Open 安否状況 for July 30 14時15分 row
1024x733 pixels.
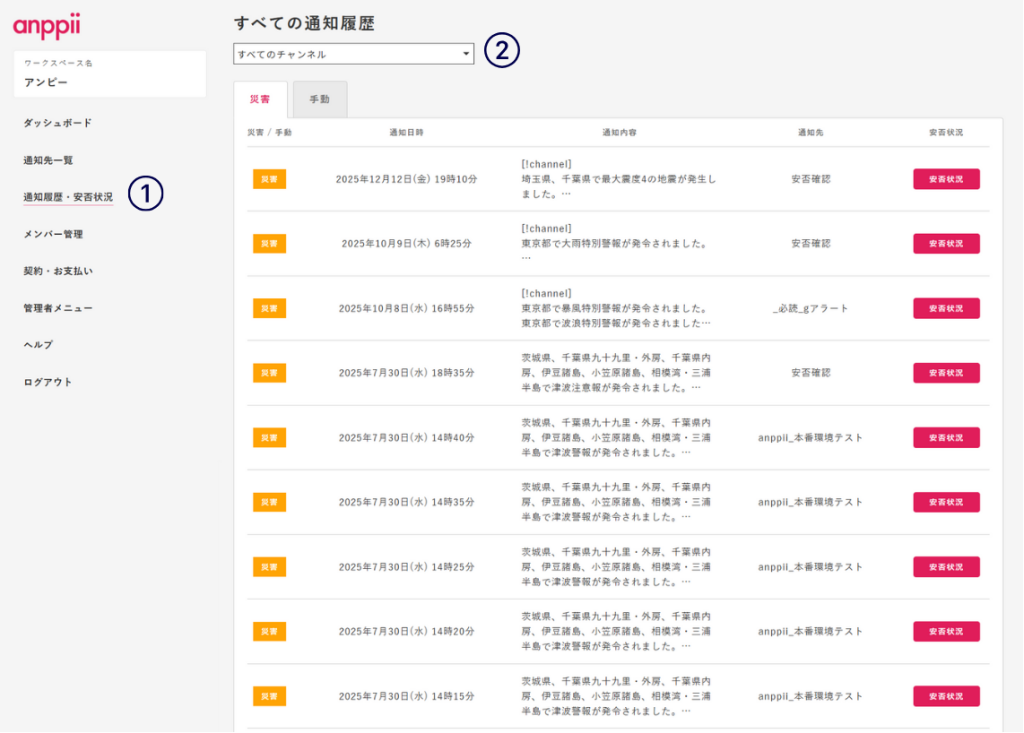coord(945,696)
